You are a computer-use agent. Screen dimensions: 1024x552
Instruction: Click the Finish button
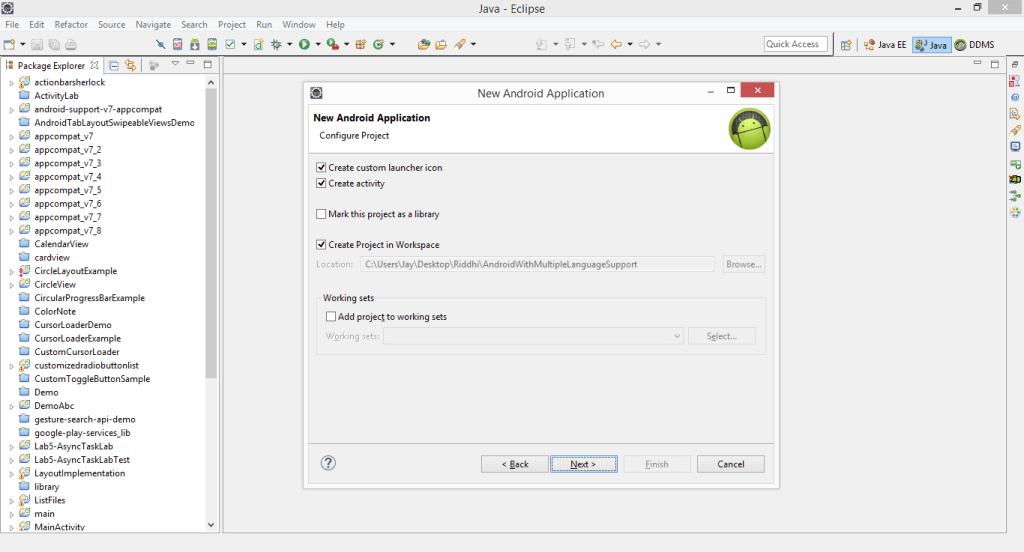tap(657, 464)
